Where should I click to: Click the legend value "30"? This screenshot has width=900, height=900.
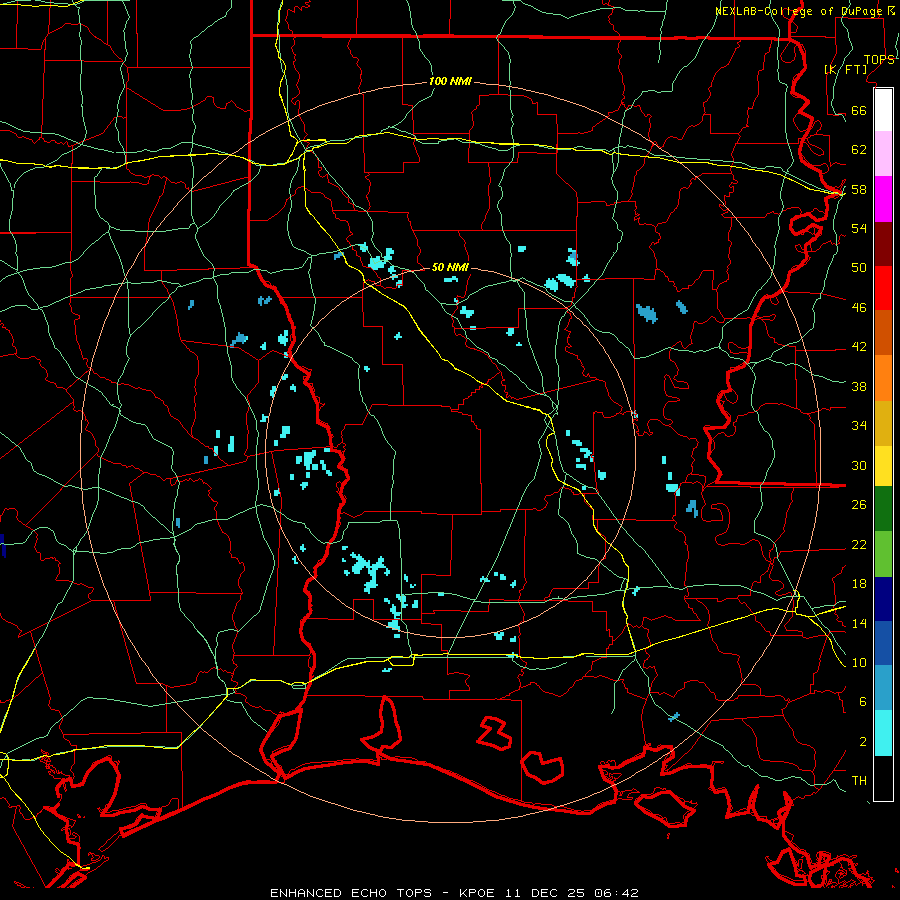pos(859,465)
